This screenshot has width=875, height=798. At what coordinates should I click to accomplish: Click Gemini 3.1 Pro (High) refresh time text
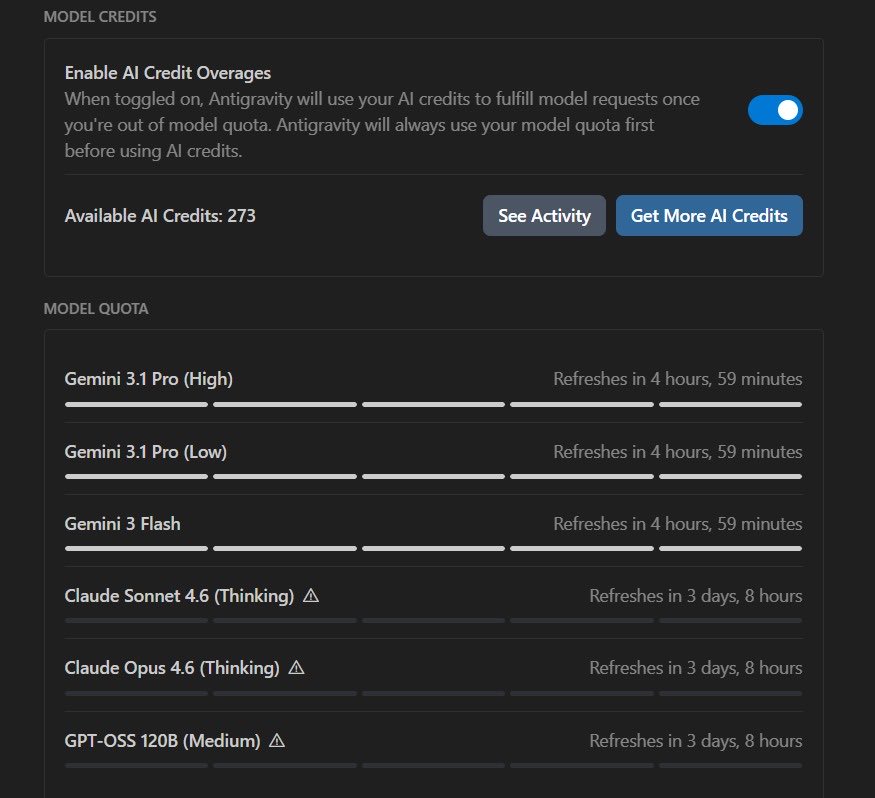pyautogui.click(x=677, y=379)
